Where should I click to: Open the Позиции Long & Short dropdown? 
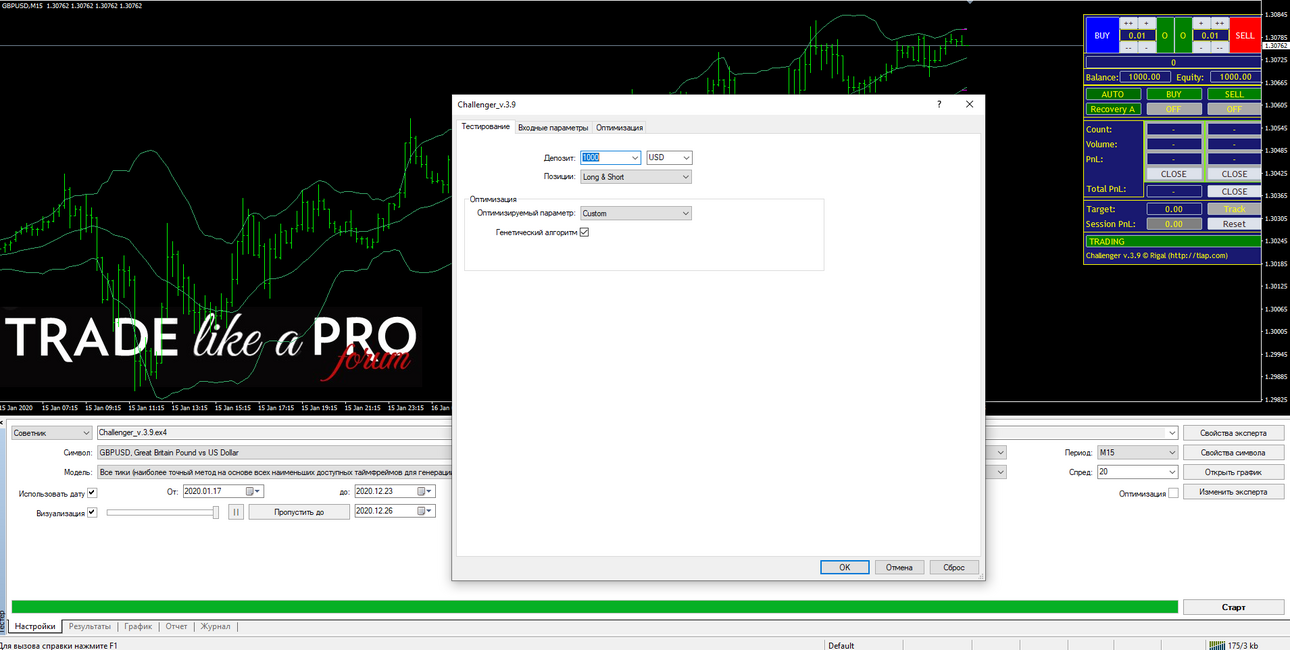pos(636,177)
